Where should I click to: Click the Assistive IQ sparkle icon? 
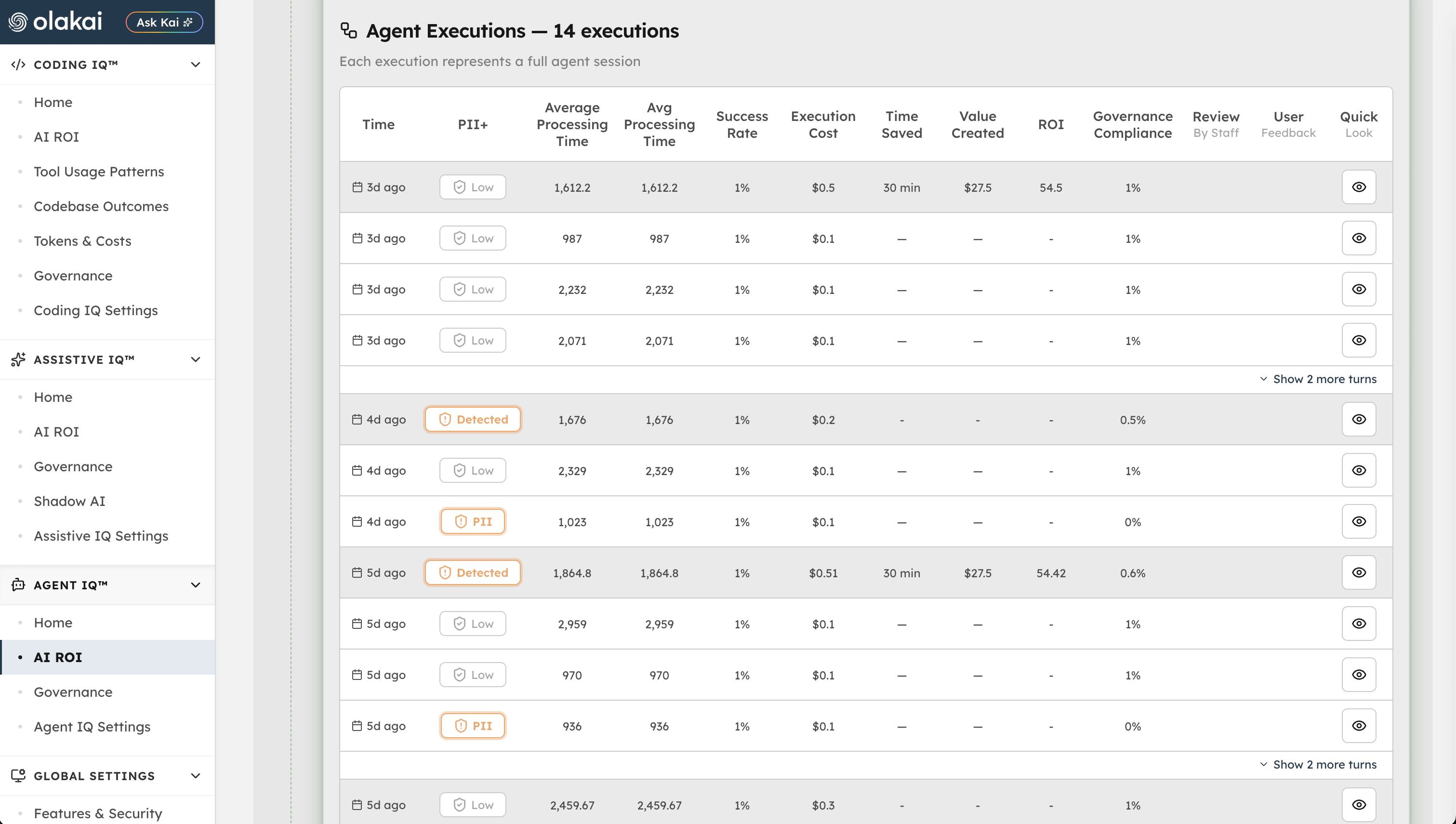pos(18,359)
